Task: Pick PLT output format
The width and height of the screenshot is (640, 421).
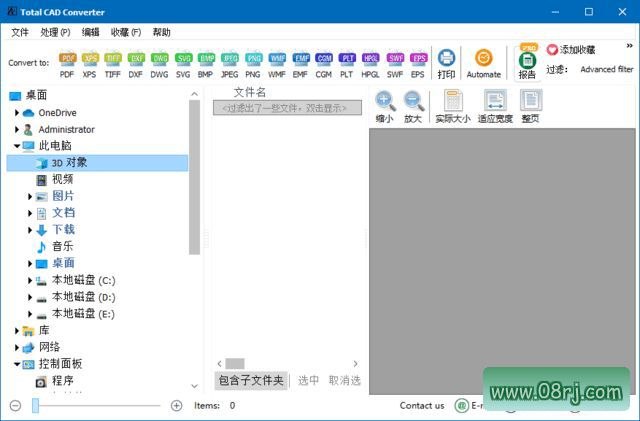Action: [x=347, y=65]
